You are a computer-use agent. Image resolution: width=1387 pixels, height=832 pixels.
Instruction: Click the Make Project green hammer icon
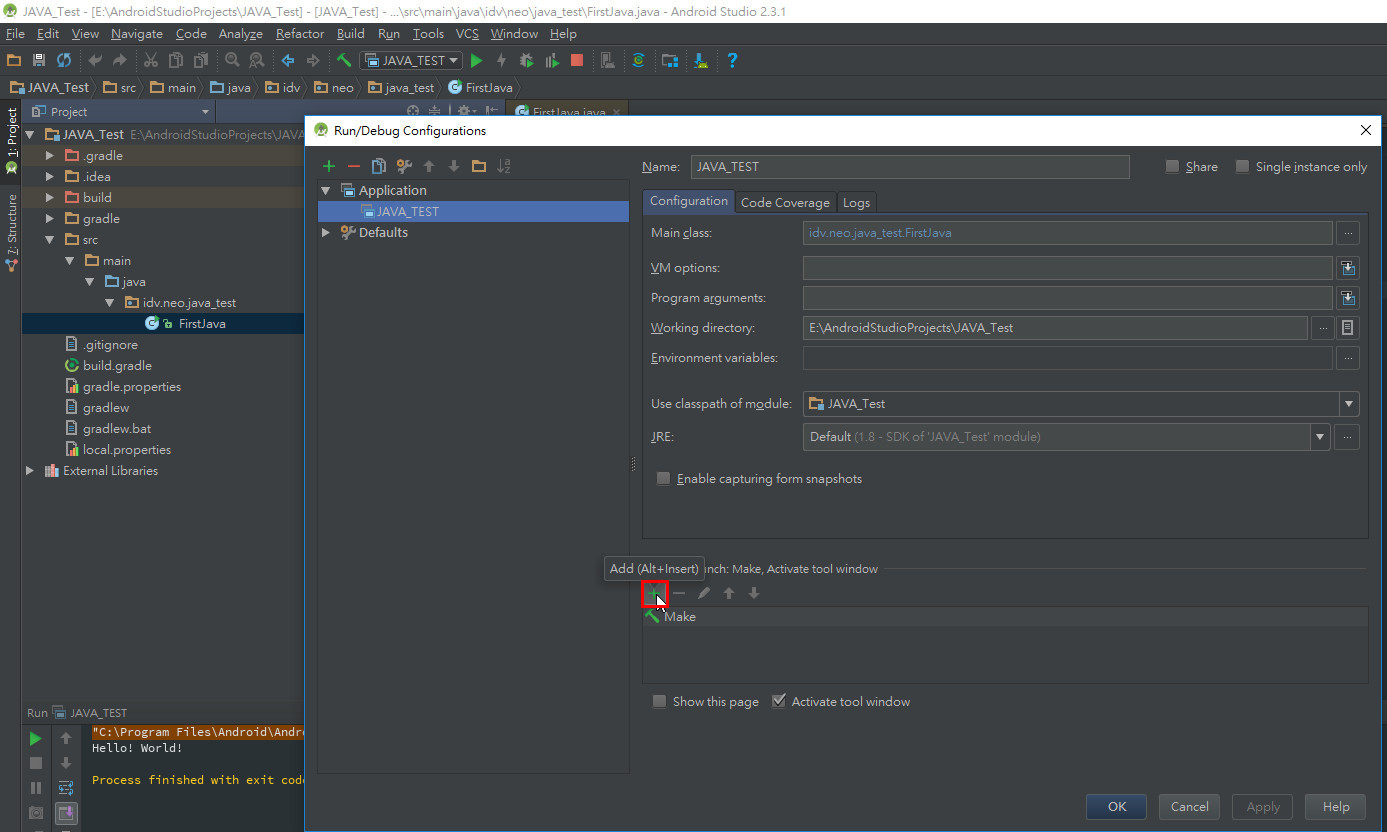click(344, 60)
